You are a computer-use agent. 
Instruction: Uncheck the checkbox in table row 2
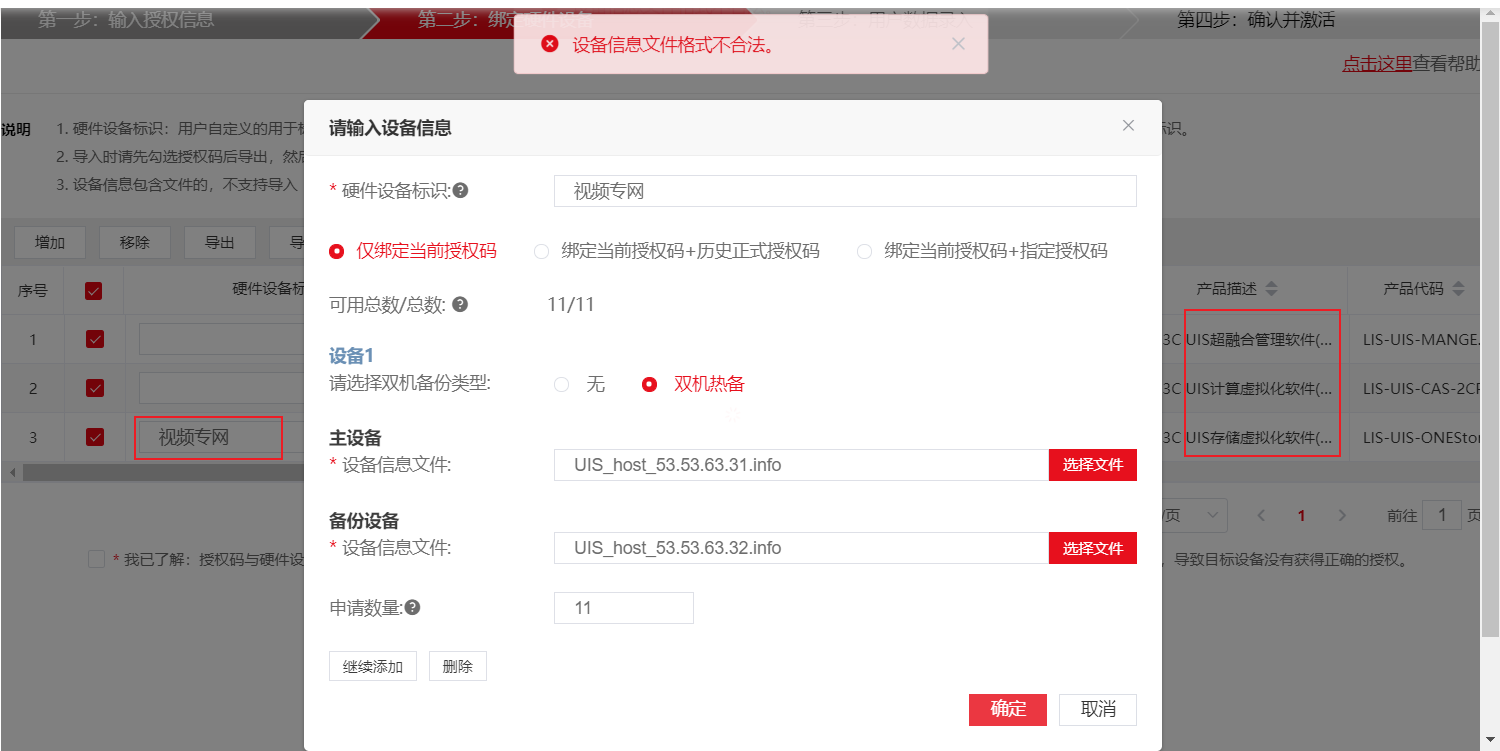(x=94, y=388)
